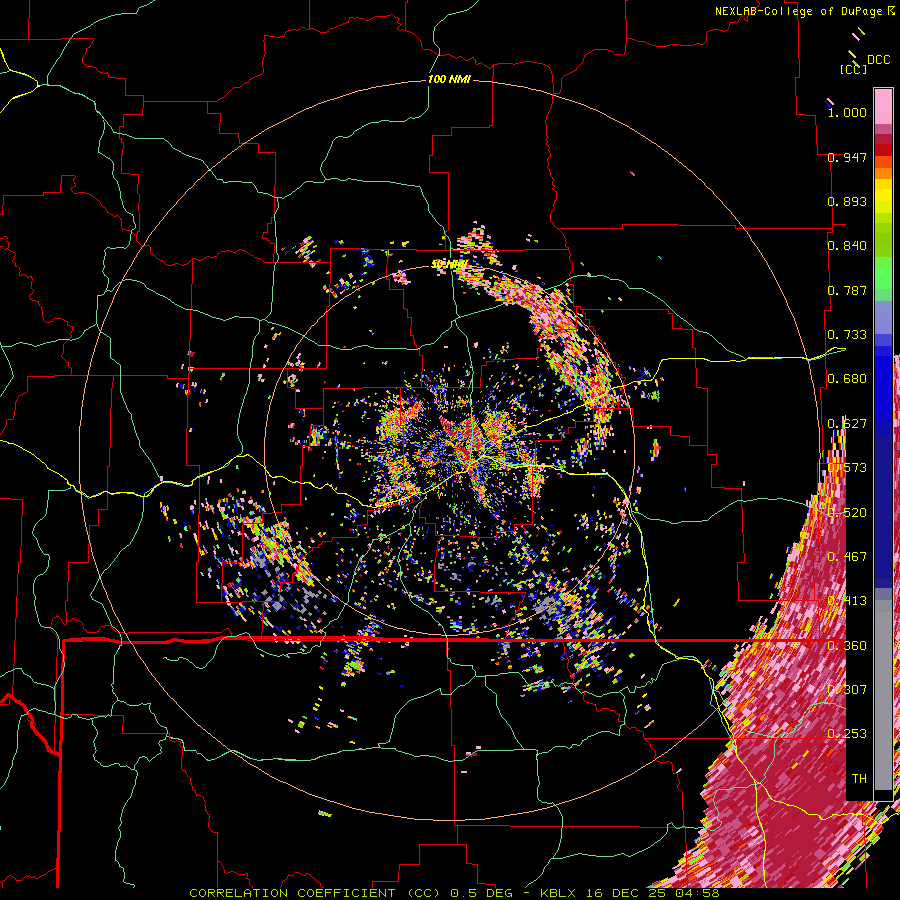Viewport: 900px width, 900px height.
Task: Select the 0.840 value on the color scale
Action: 847,246
